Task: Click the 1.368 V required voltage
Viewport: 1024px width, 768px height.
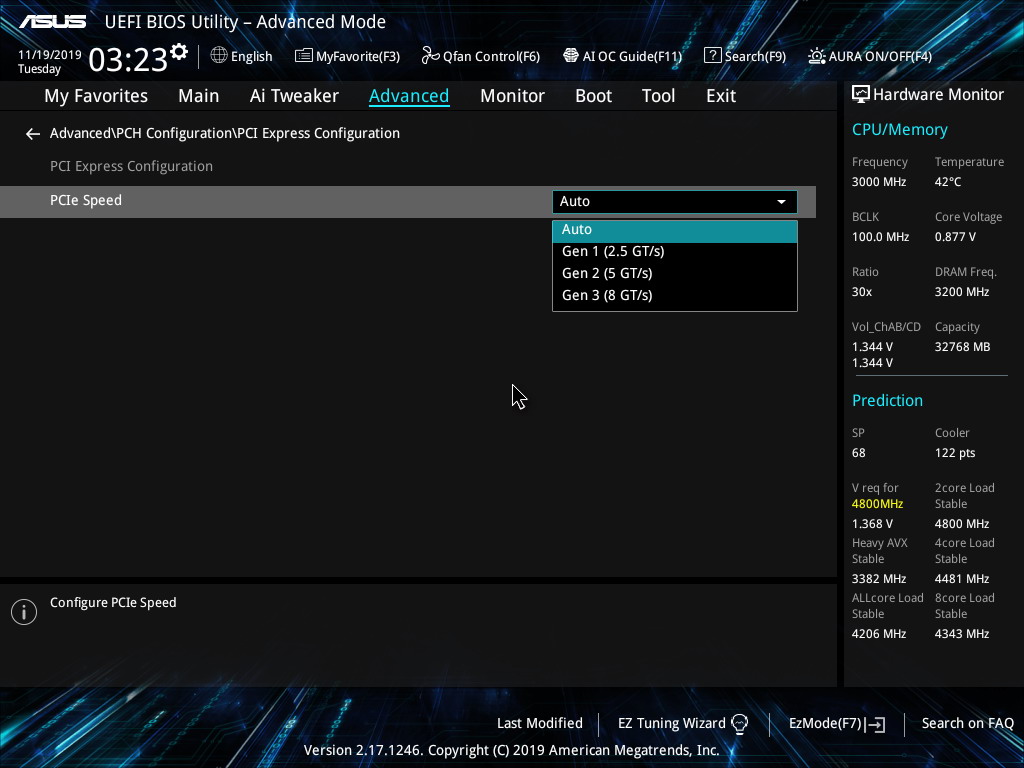Action: [x=872, y=524]
